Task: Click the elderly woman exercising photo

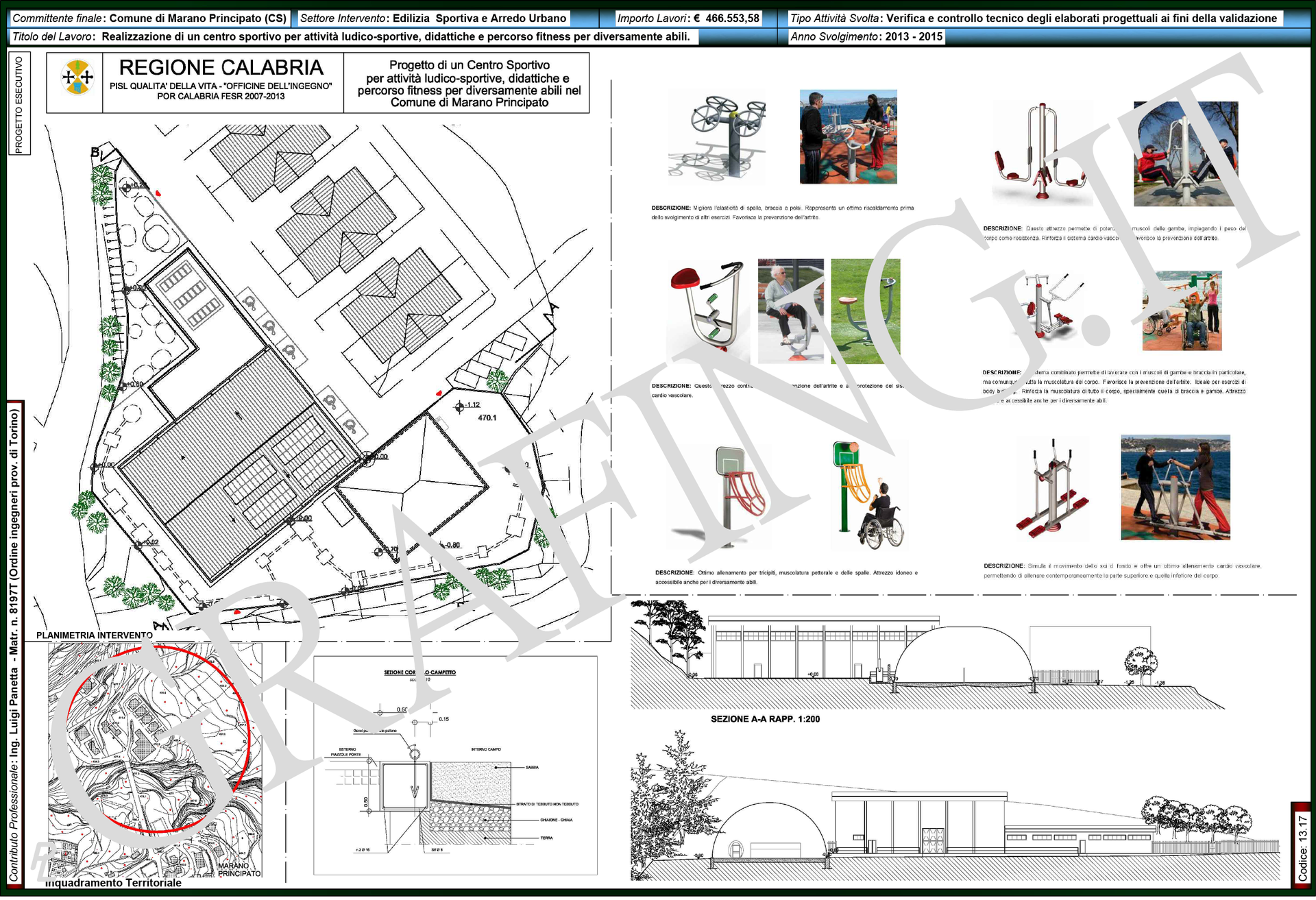Action: click(x=790, y=312)
